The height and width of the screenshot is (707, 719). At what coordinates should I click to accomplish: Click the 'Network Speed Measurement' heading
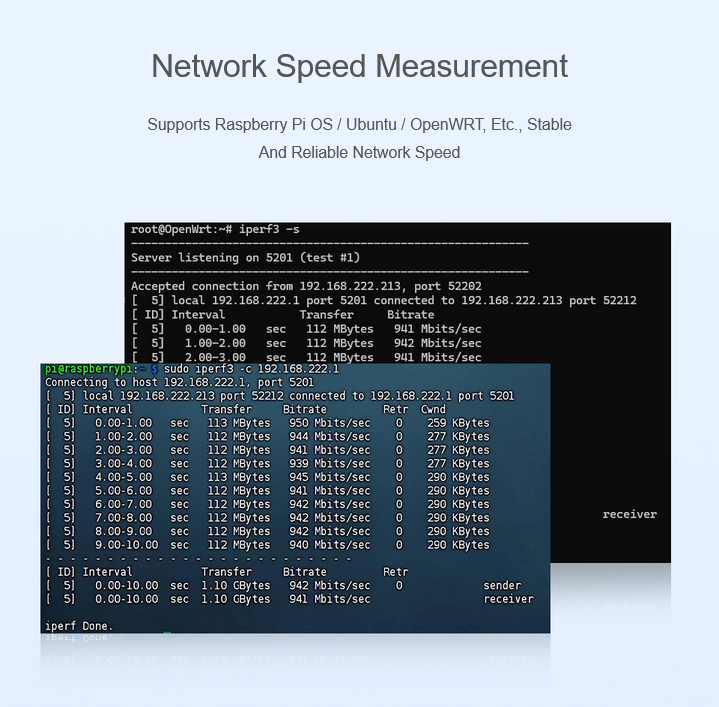click(360, 66)
